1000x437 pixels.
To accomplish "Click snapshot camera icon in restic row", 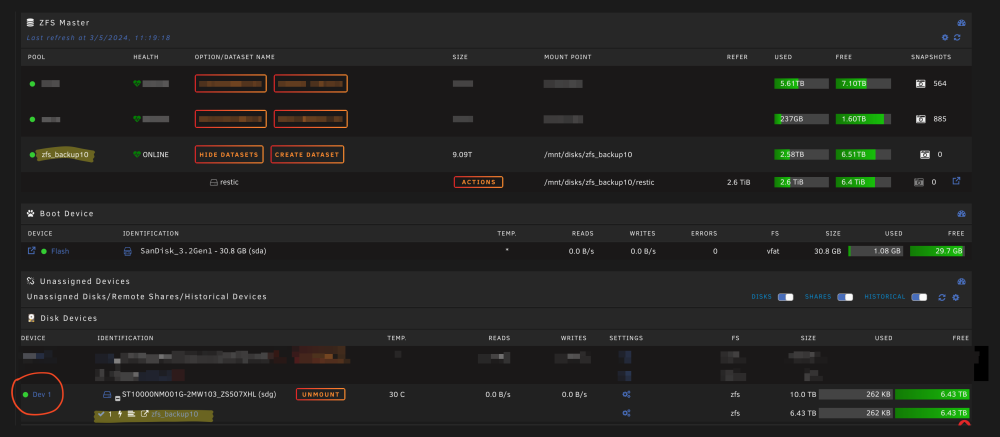I will click(918, 182).
